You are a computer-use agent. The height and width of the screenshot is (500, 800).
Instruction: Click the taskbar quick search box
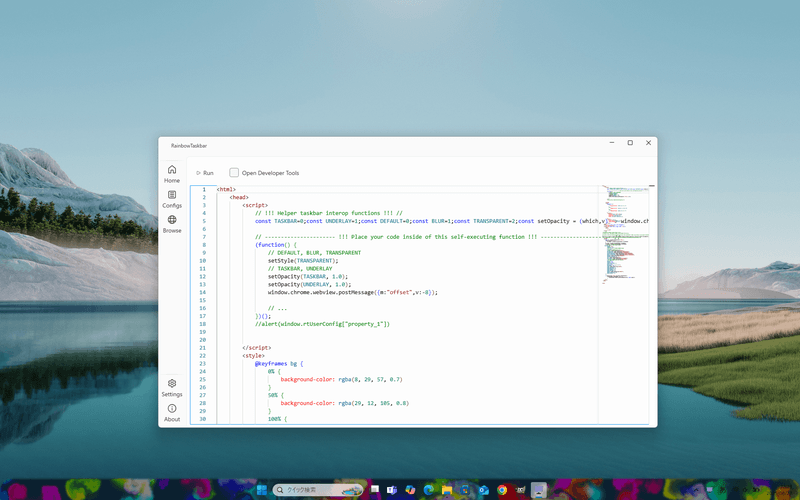coord(317,490)
